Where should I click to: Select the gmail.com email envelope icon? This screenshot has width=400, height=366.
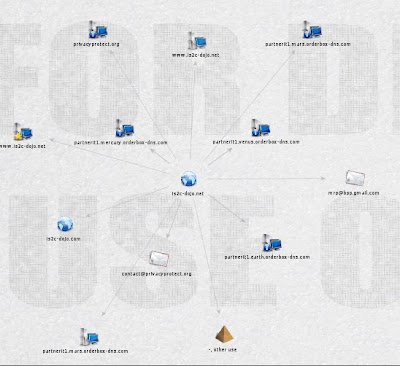355,178
